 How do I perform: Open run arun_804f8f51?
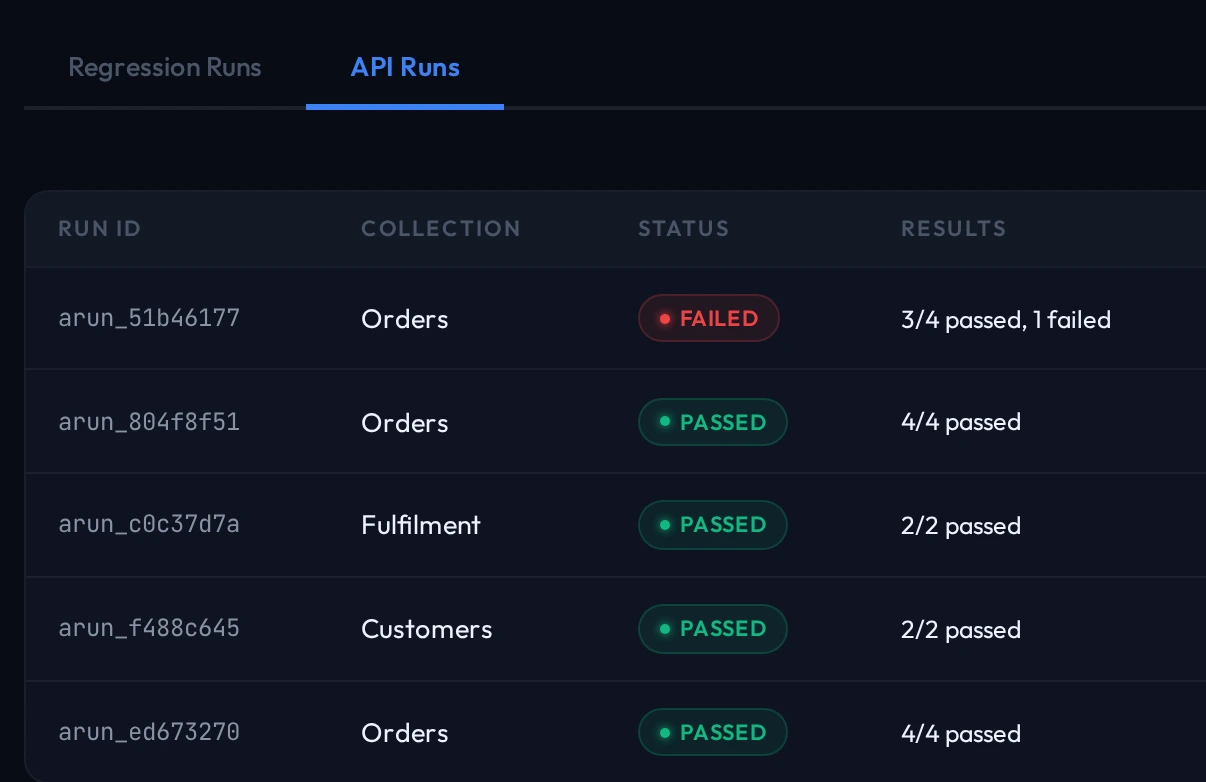(x=149, y=422)
